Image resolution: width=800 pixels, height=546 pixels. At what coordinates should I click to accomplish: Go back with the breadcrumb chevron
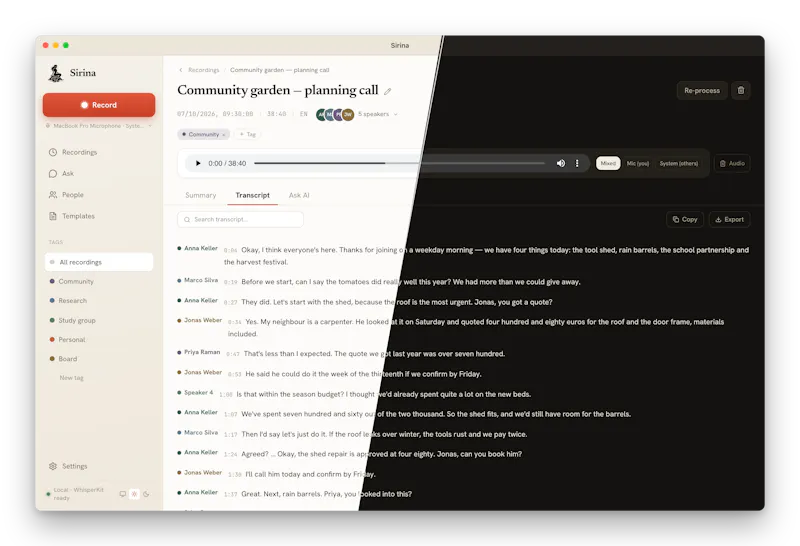point(181,70)
